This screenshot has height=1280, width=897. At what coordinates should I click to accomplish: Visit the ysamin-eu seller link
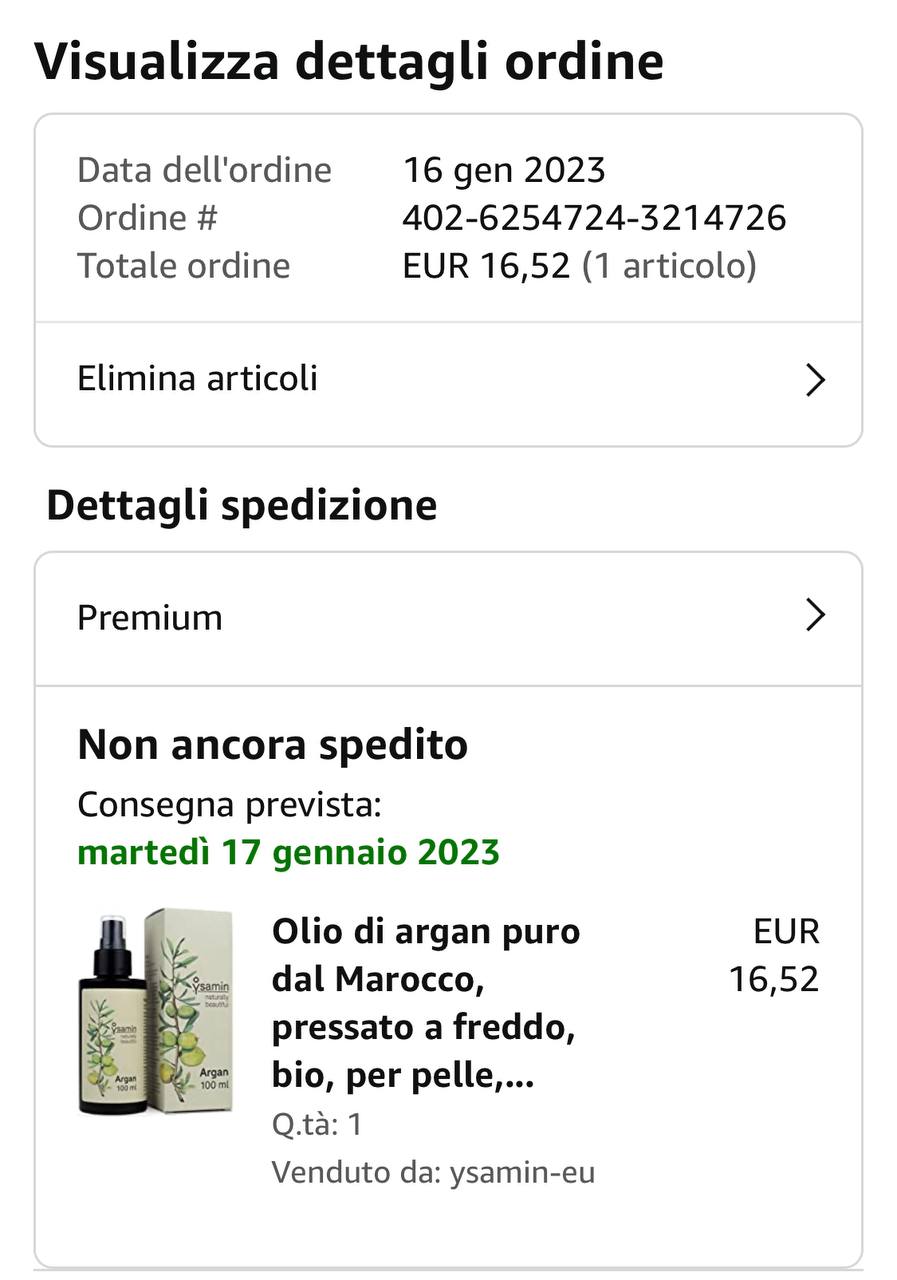click(x=522, y=1172)
